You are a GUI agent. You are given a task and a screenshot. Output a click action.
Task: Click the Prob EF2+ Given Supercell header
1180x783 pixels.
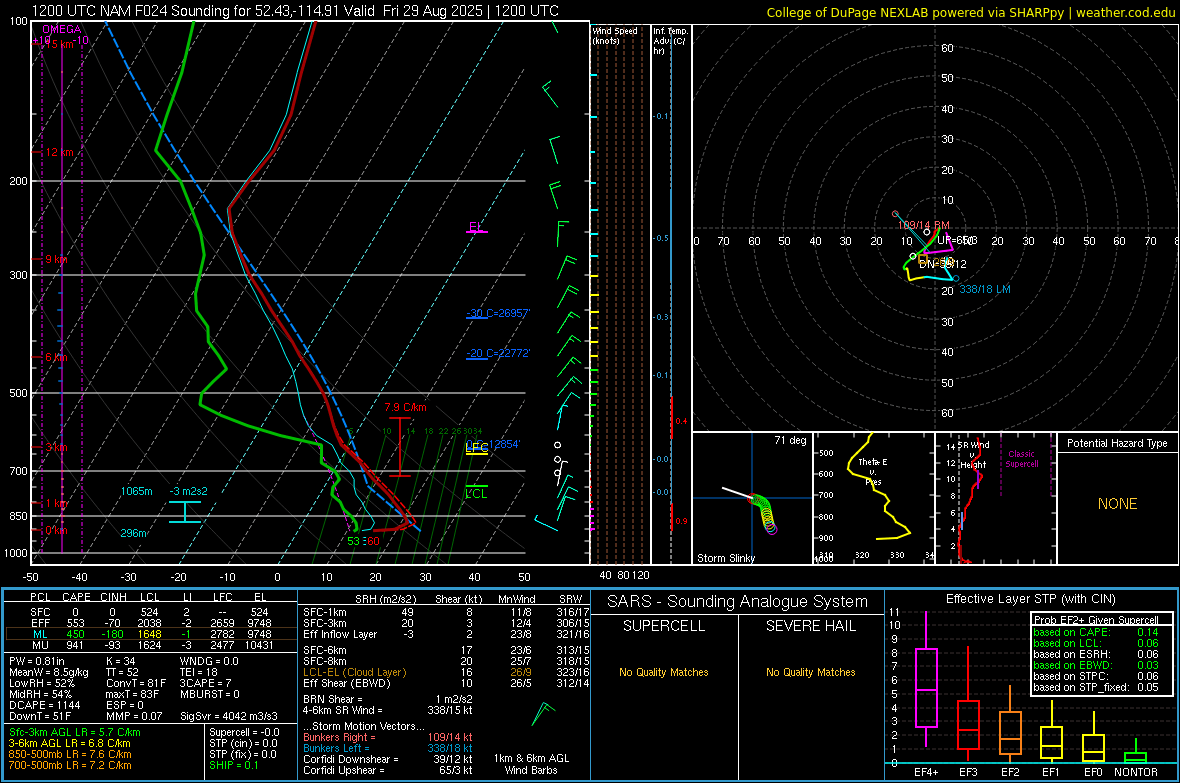(x=1096, y=620)
